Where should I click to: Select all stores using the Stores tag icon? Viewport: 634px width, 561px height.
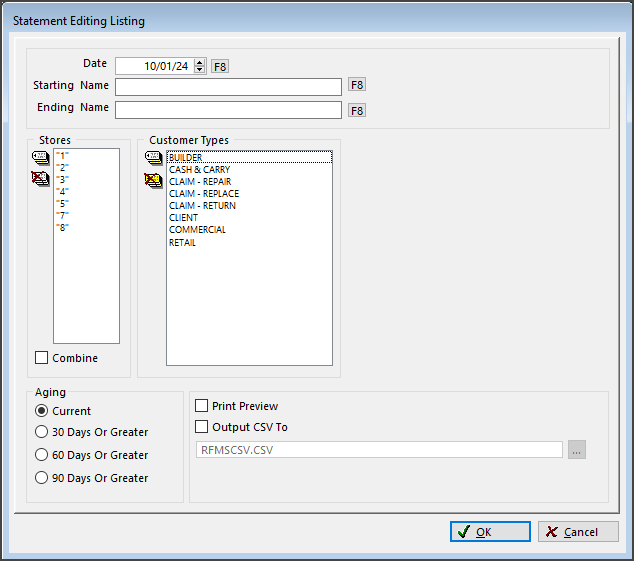click(40, 158)
